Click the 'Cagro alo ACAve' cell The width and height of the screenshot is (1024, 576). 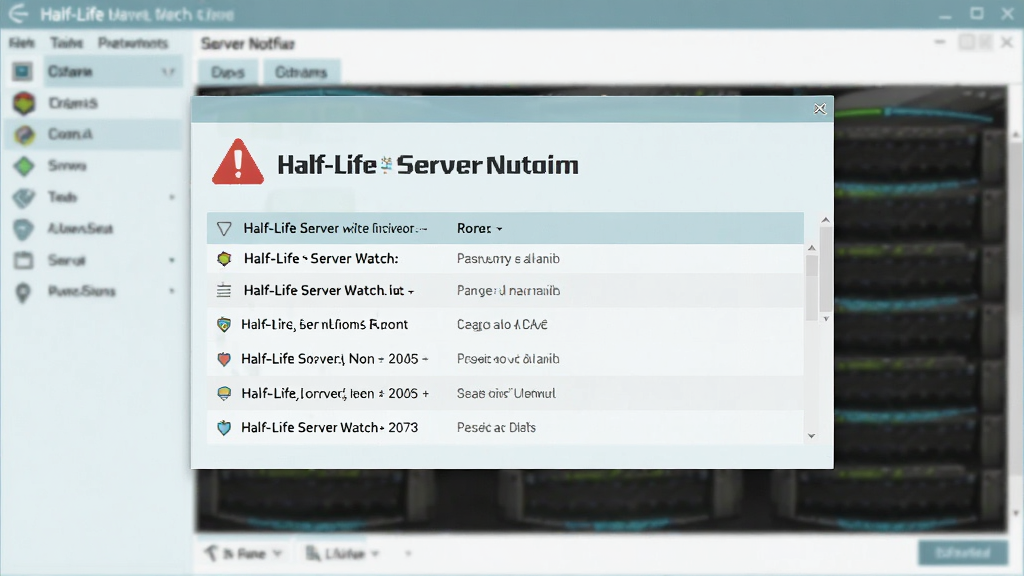coord(502,325)
